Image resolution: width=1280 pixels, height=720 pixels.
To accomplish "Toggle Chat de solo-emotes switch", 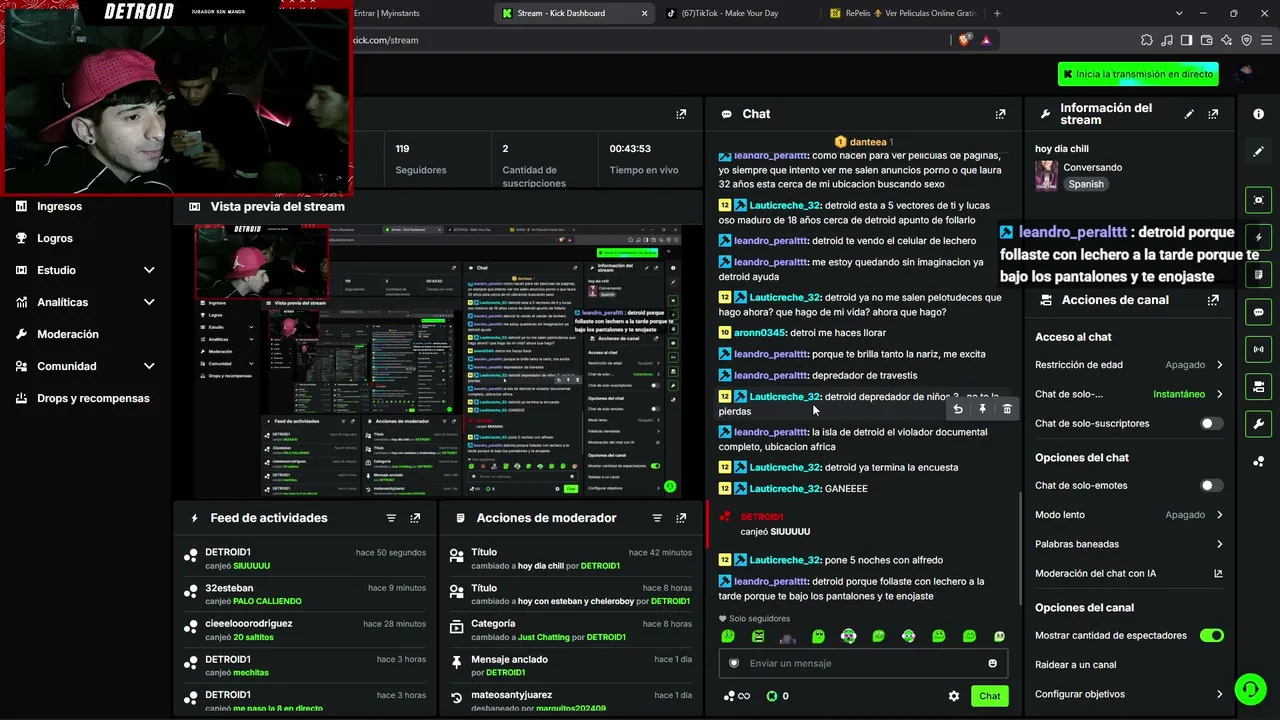I will [x=1211, y=486].
